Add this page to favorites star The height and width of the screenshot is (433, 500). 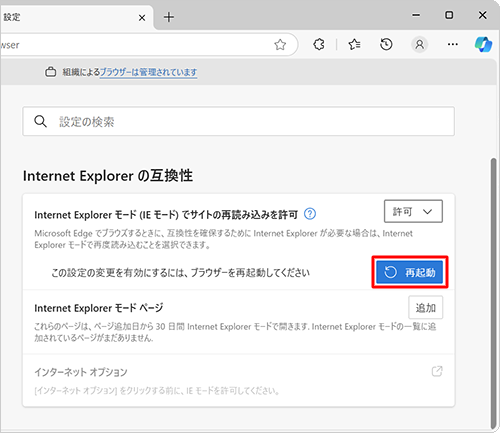click(280, 44)
